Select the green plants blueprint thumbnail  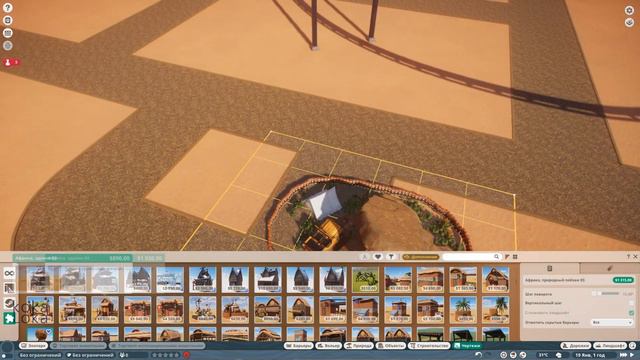coord(365,280)
